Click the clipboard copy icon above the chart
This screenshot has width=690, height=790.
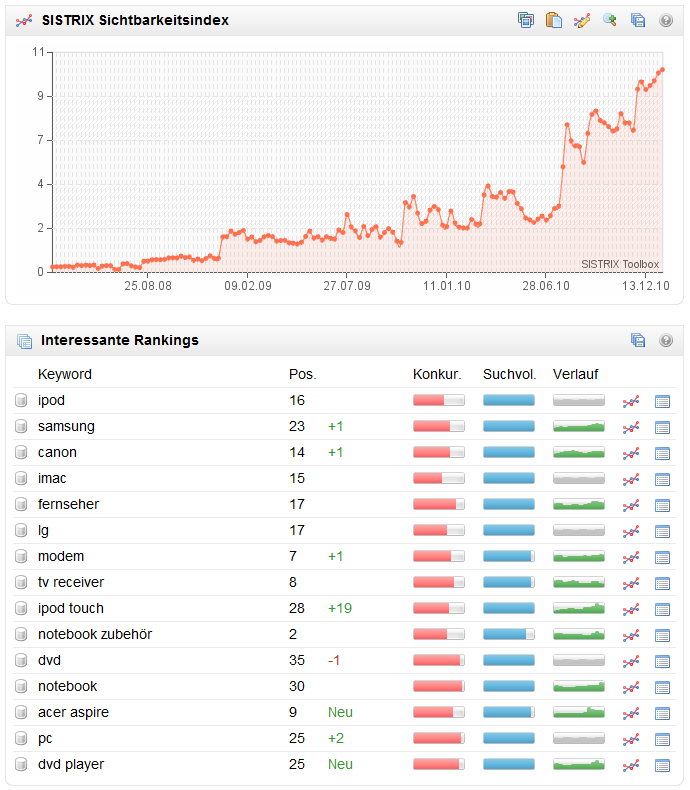[553, 20]
